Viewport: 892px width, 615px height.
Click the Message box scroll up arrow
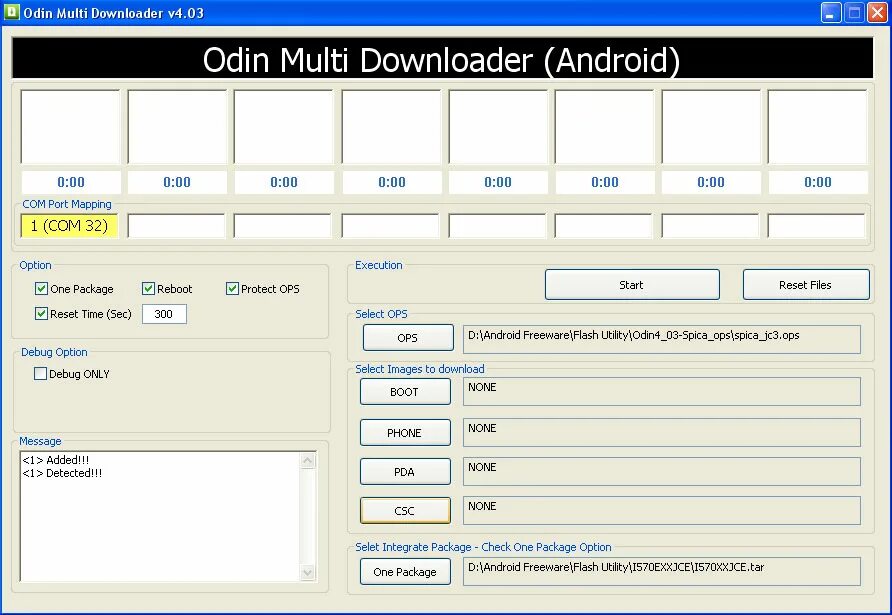(308, 460)
